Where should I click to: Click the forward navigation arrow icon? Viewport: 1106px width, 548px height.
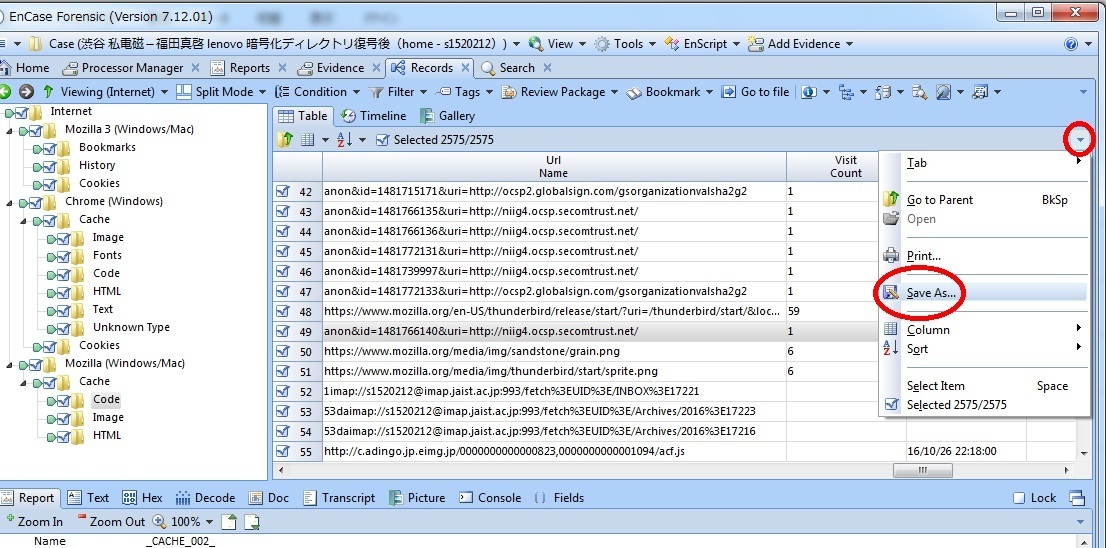coord(26,92)
